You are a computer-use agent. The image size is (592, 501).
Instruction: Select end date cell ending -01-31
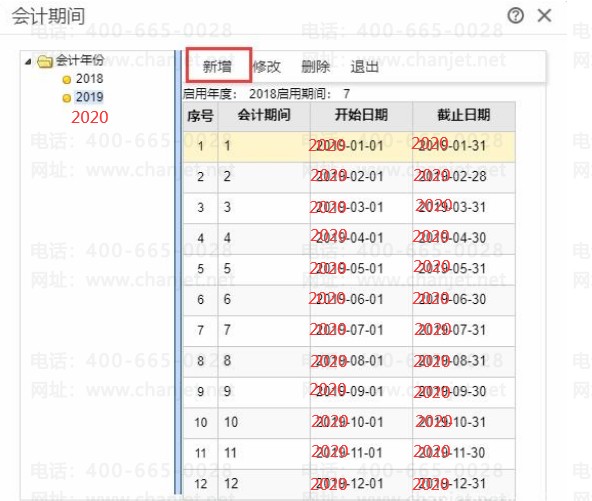(x=464, y=146)
